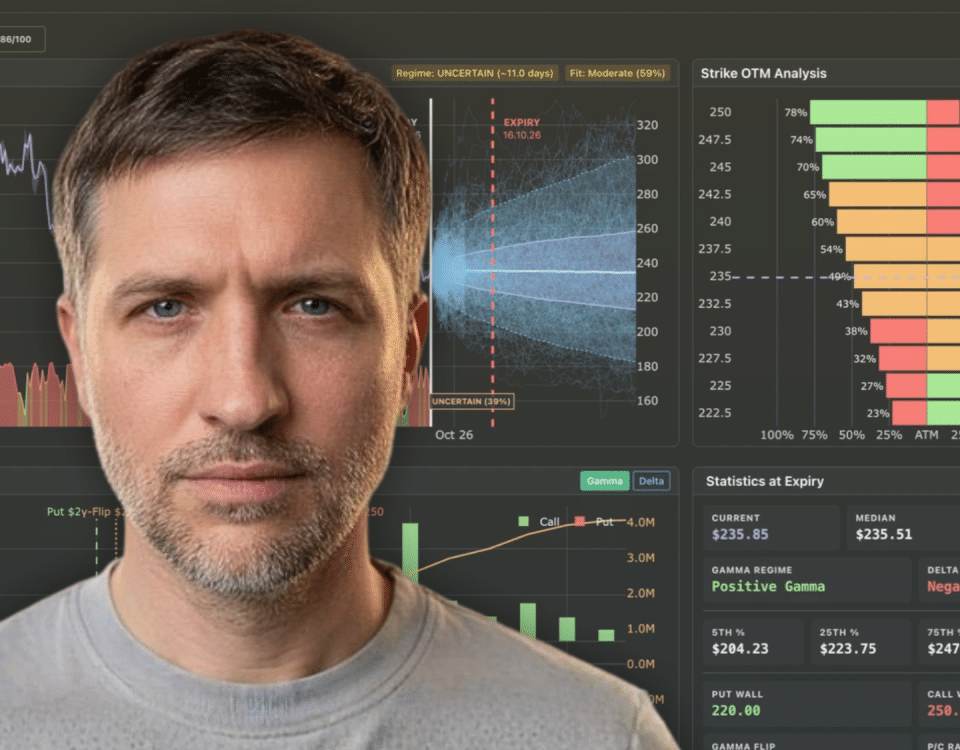Screen dimensions: 960x750
Task: Select the 222.5 strike row label
Action: click(x=714, y=413)
